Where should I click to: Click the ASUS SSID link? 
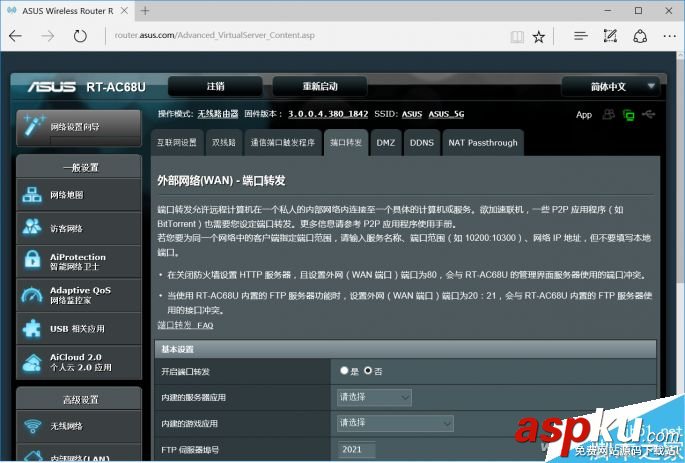(412, 114)
